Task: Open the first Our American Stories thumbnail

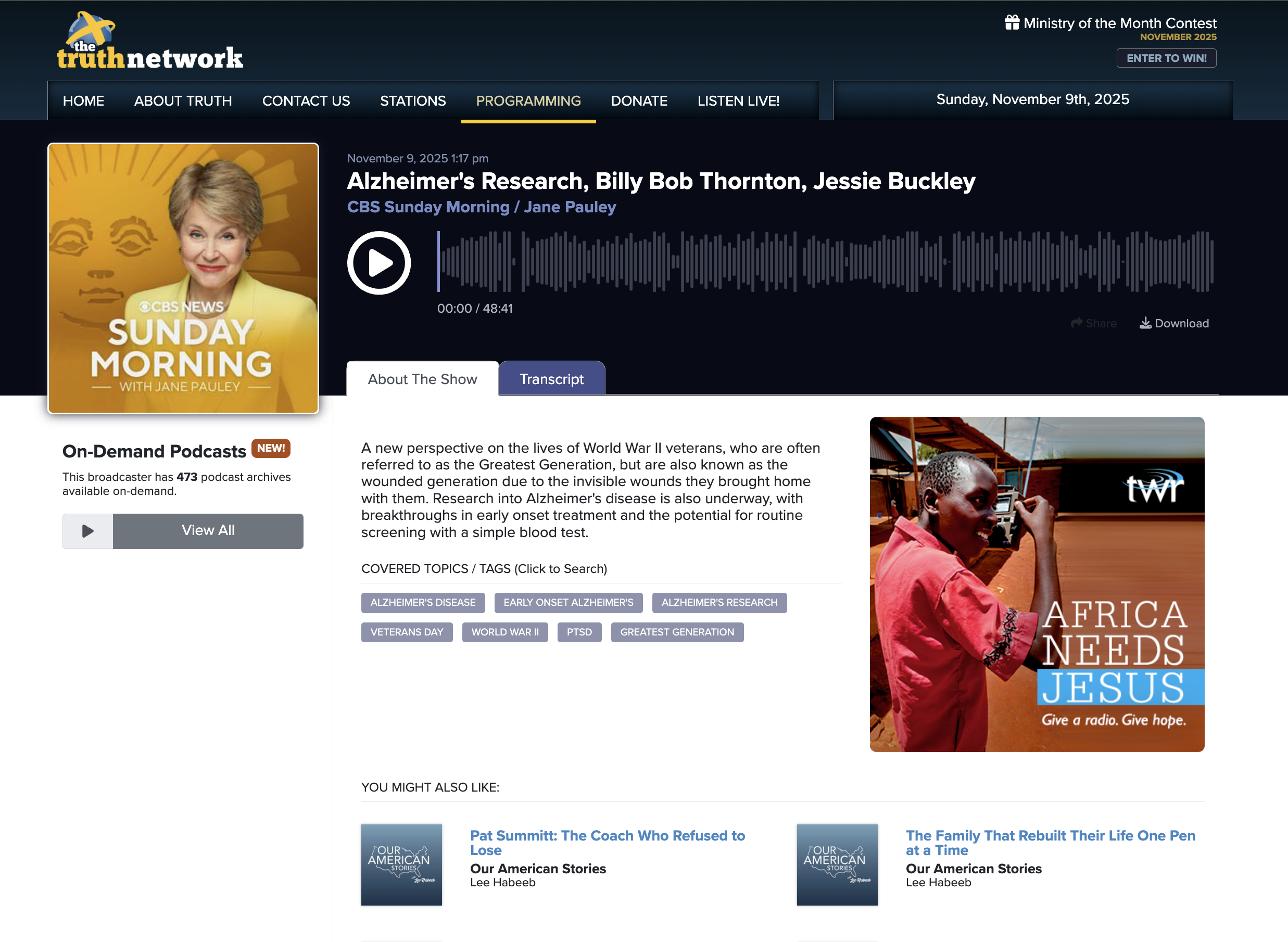Action: coord(401,864)
